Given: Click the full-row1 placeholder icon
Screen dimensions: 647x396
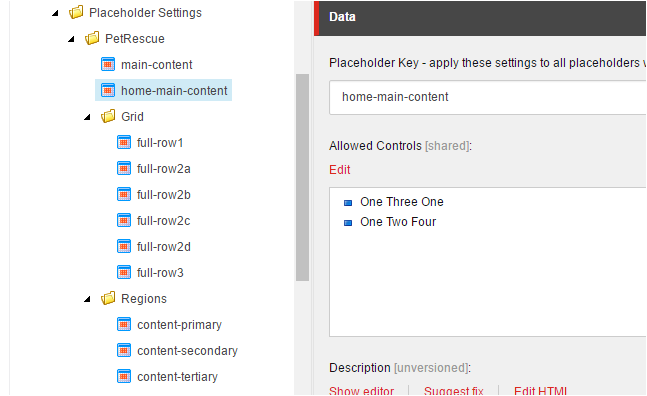Looking at the screenshot, I should [124, 142].
